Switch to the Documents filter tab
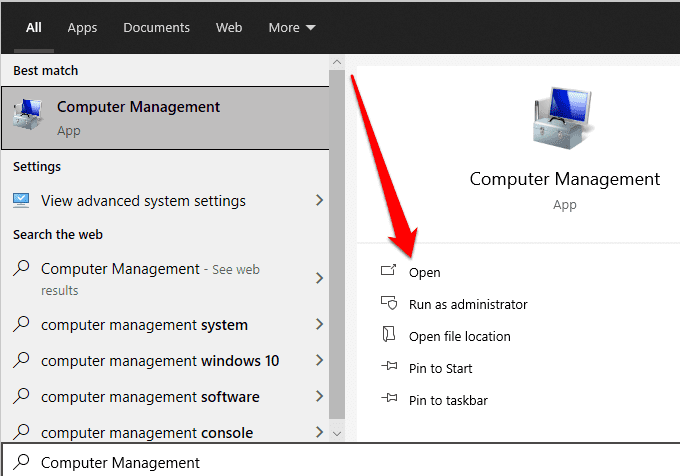This screenshot has height=476, width=680. point(156,28)
